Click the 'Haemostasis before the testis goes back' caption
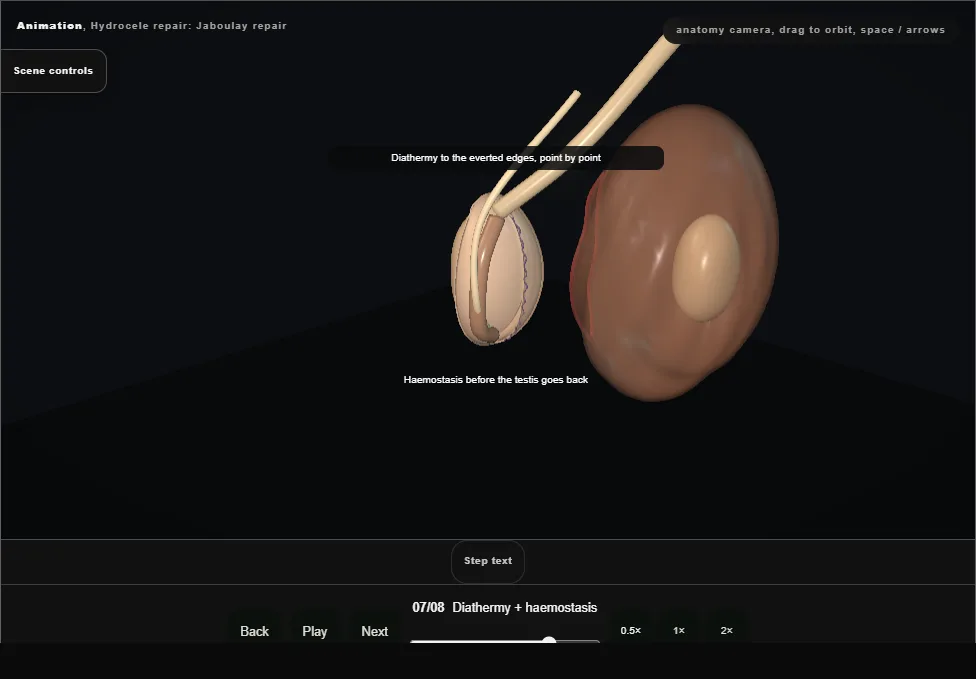This screenshot has height=679, width=976. [x=495, y=380]
